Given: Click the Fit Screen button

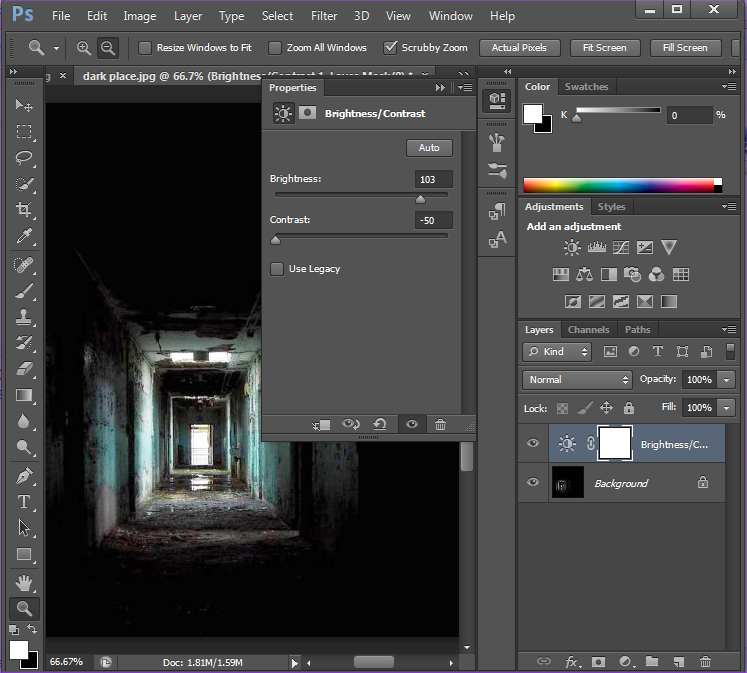Looking at the screenshot, I should (604, 48).
